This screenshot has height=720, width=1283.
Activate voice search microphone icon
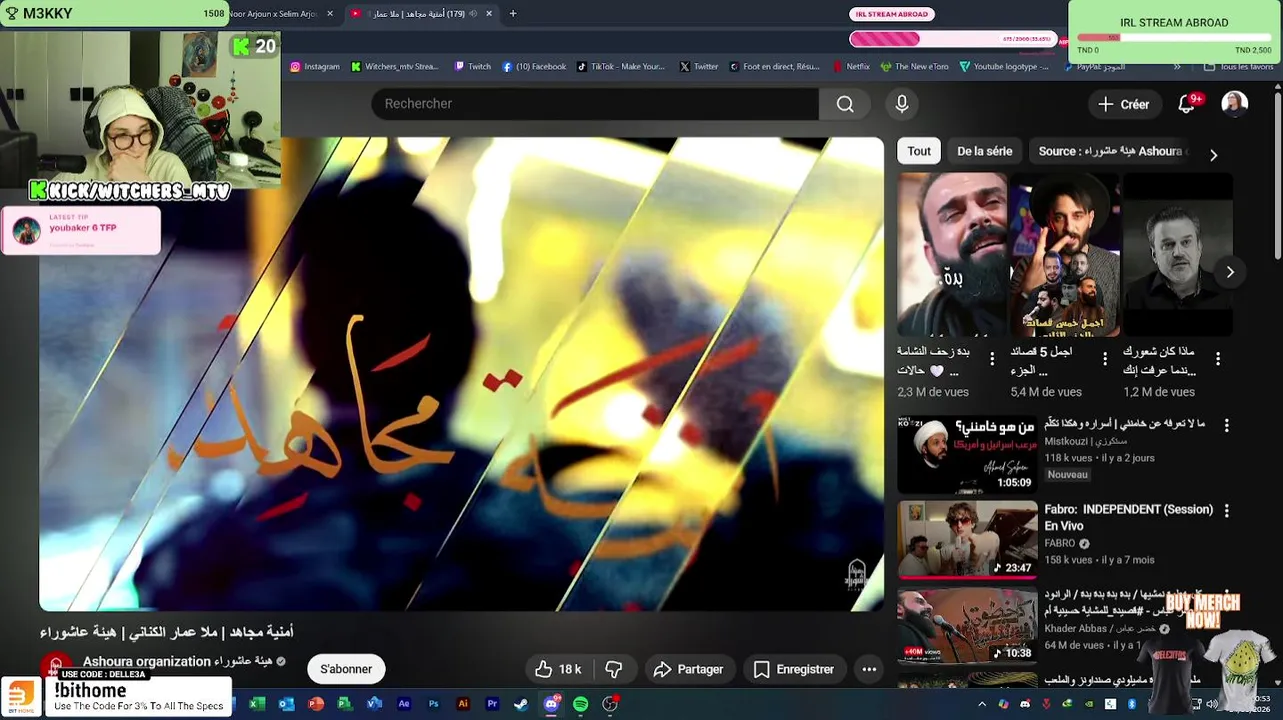coord(901,104)
